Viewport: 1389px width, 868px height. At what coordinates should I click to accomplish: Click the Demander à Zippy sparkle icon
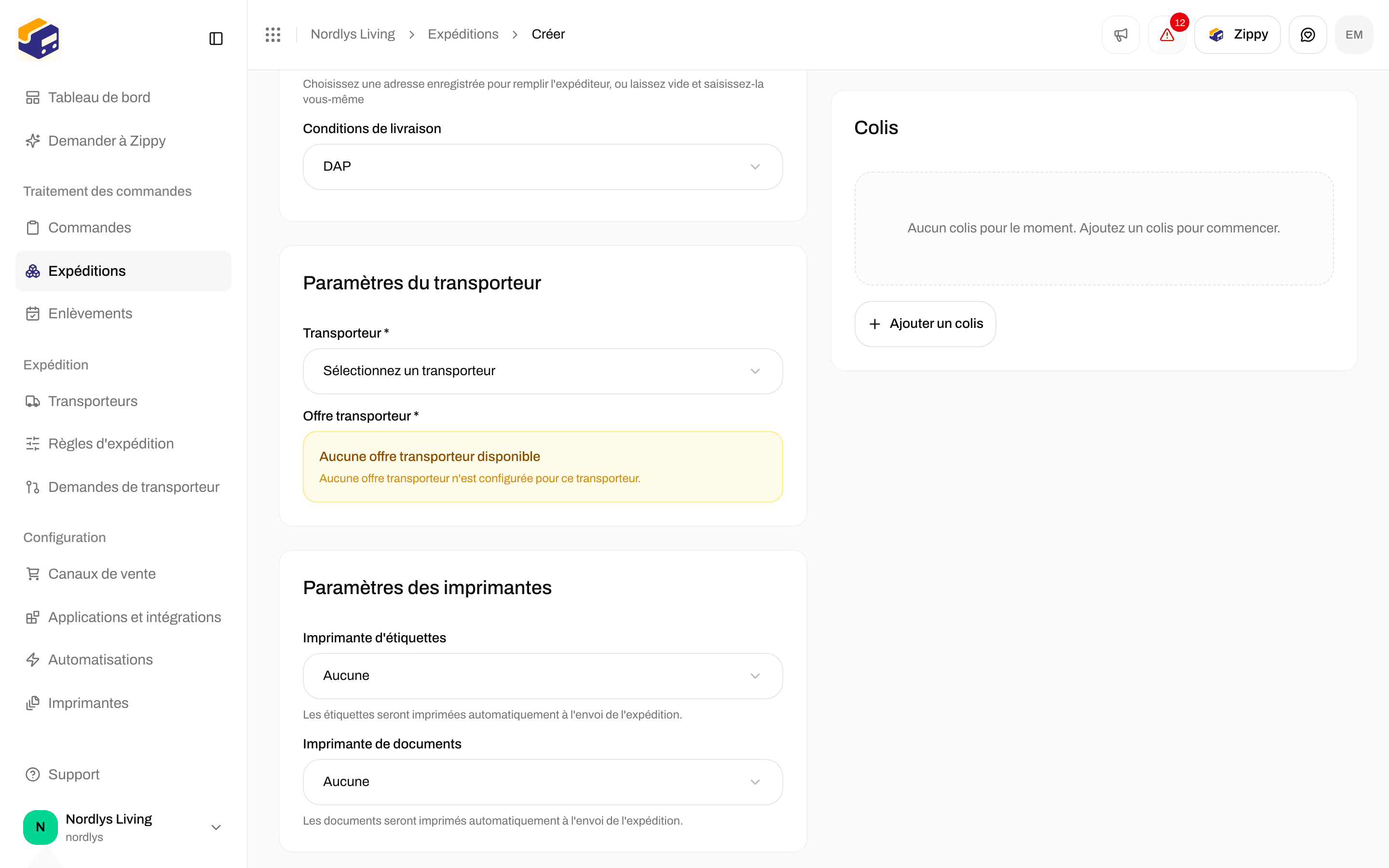pos(33,141)
